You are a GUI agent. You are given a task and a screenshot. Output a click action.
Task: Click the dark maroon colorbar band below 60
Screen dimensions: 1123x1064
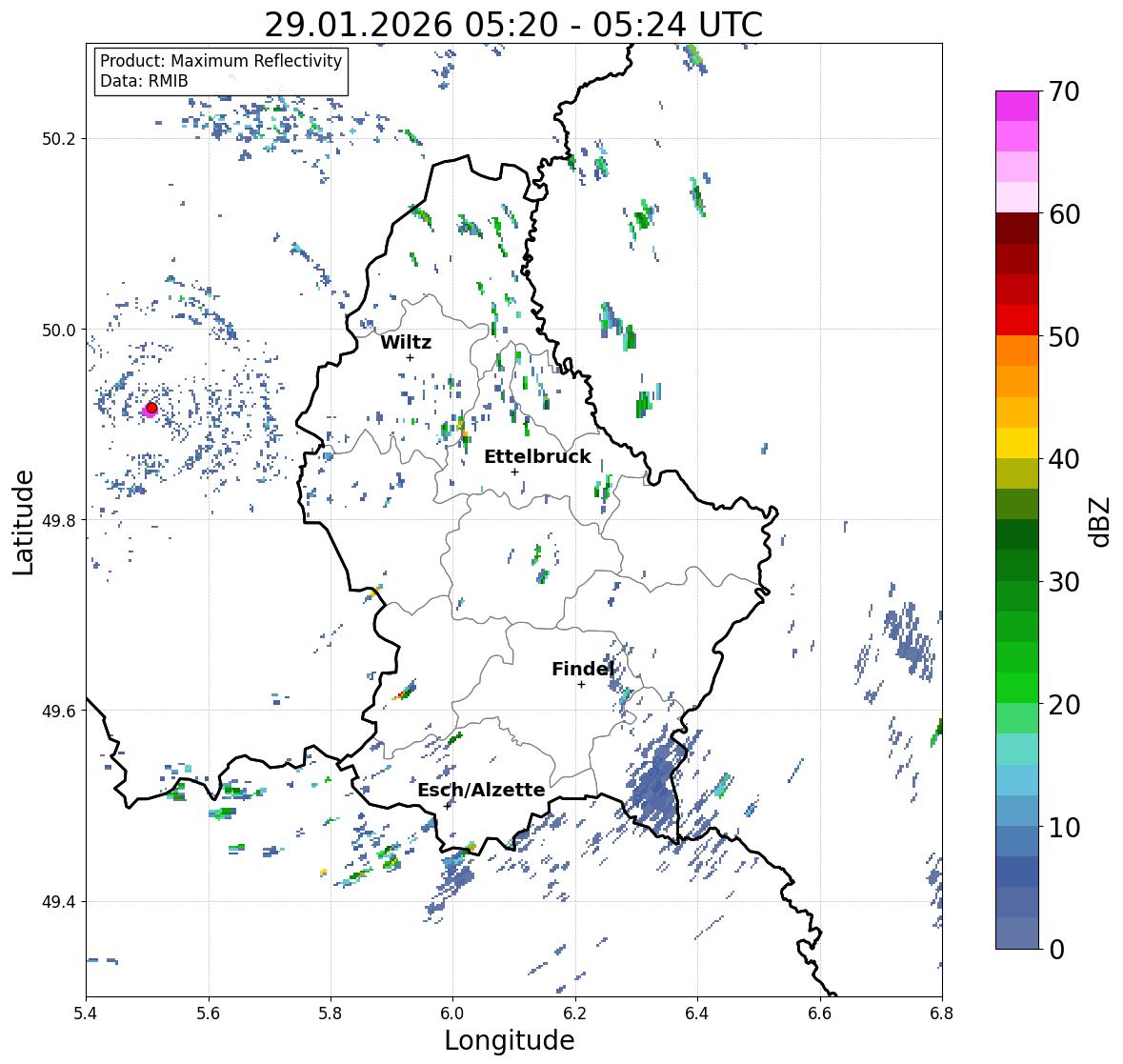click(1017, 228)
